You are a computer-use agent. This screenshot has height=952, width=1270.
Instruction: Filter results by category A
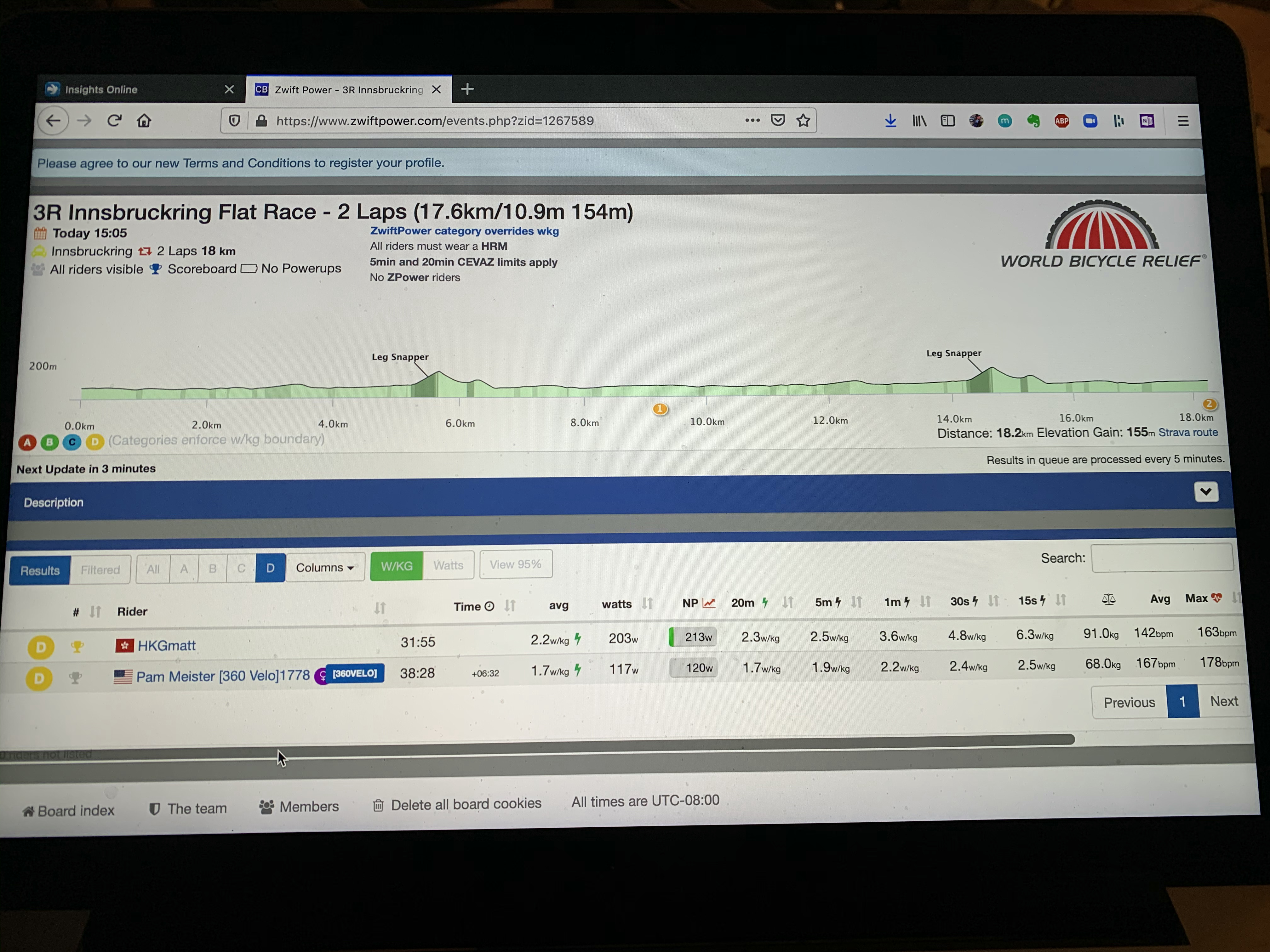point(184,569)
